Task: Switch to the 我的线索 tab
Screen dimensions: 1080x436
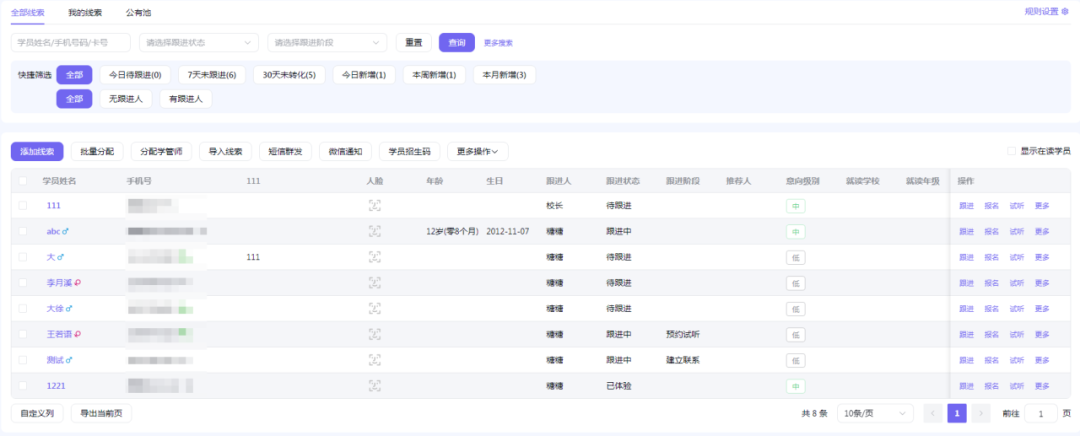Action: point(84,12)
